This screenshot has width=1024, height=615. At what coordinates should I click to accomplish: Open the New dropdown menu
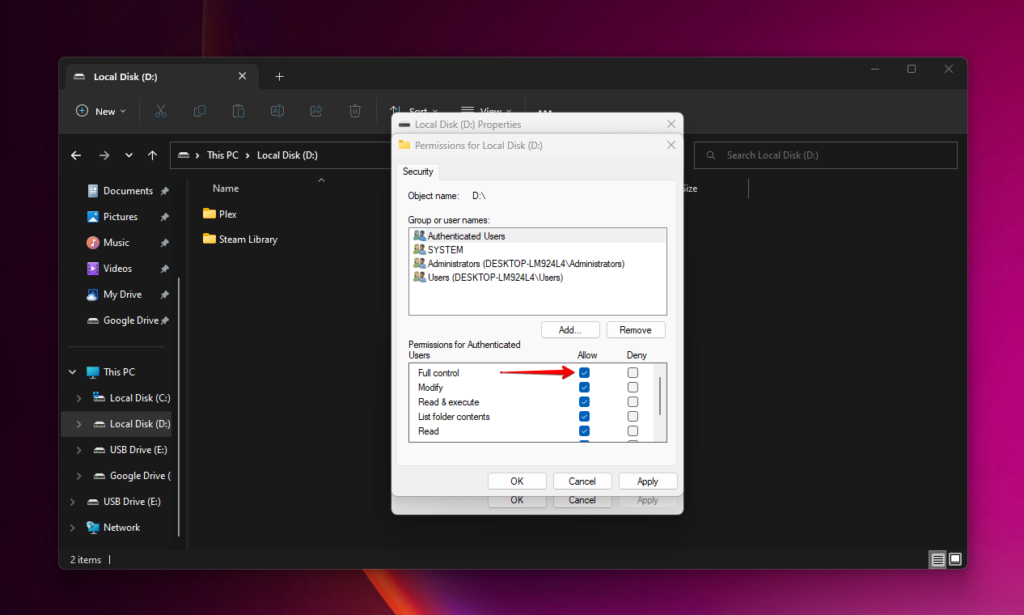pos(101,111)
